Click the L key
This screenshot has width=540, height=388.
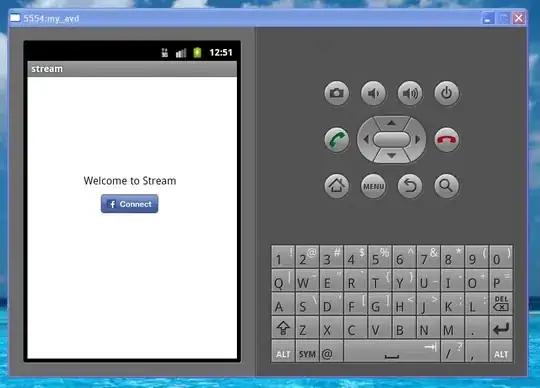click(x=477, y=303)
